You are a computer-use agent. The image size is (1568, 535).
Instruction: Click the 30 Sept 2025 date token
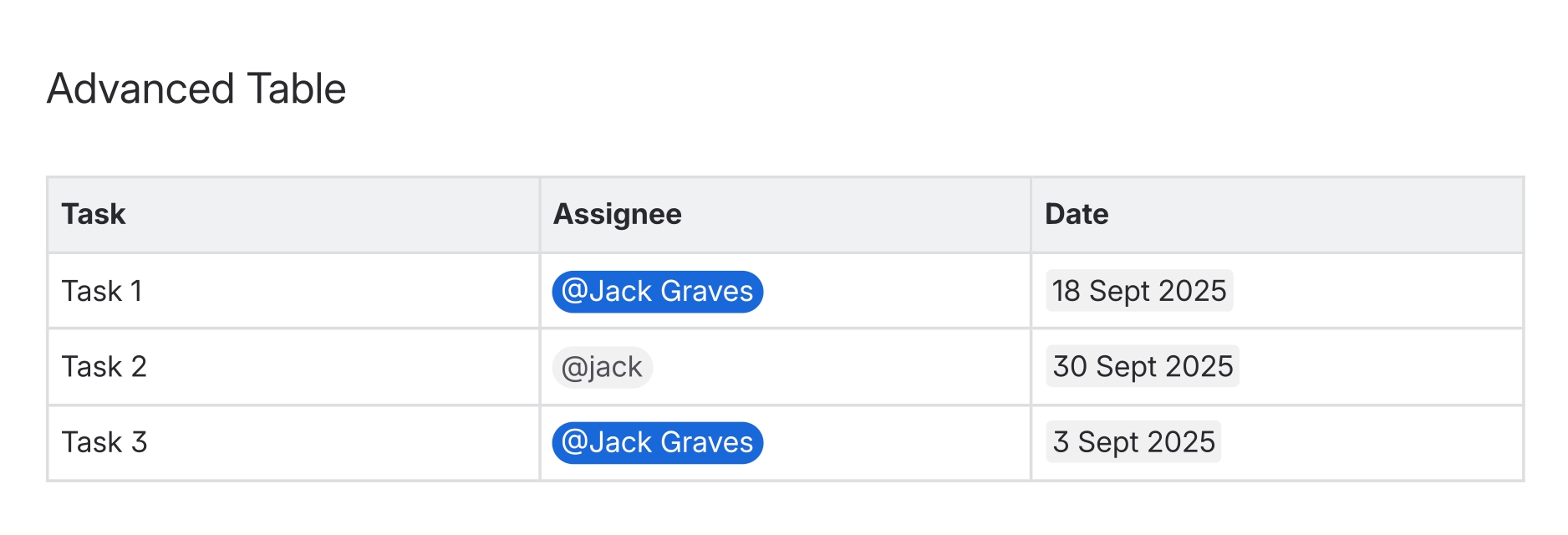pos(1142,366)
